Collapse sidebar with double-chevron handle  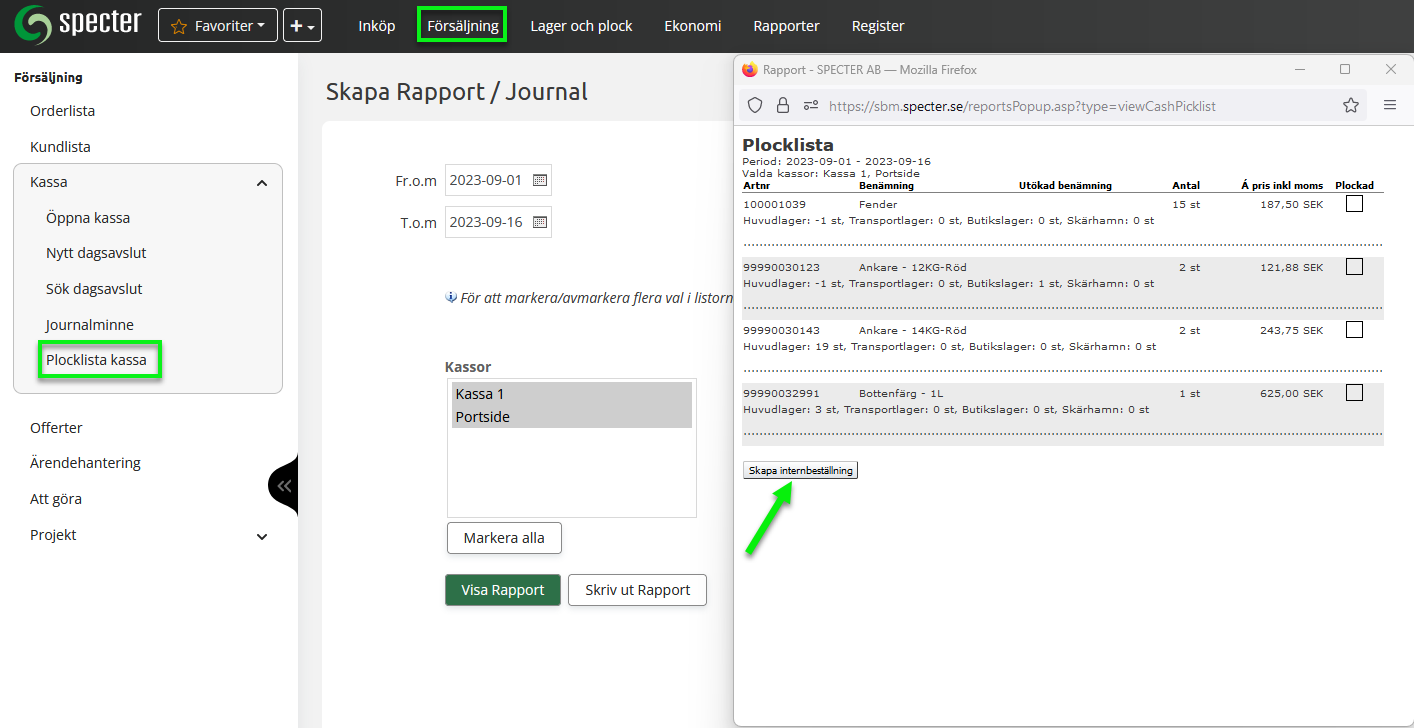(284, 486)
